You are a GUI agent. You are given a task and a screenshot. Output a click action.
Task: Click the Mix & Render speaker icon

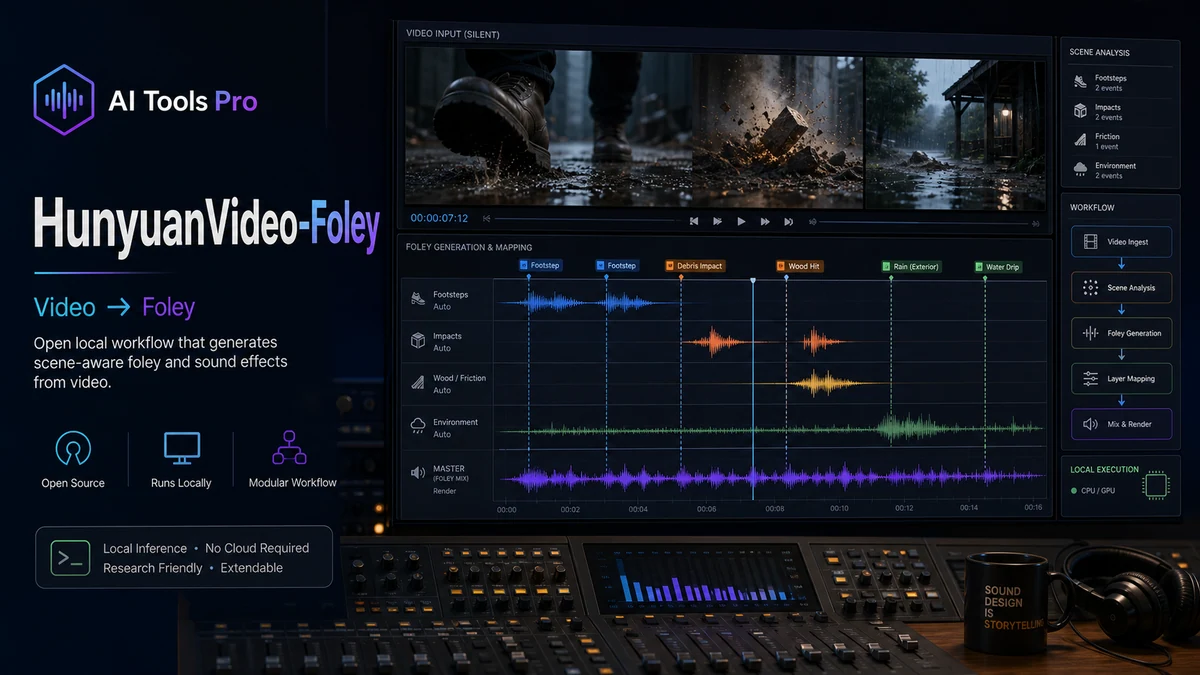[1090, 424]
